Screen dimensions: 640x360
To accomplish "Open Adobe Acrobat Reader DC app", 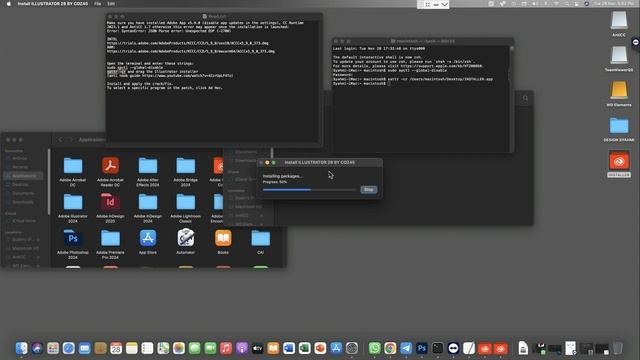I will (x=110, y=172).
